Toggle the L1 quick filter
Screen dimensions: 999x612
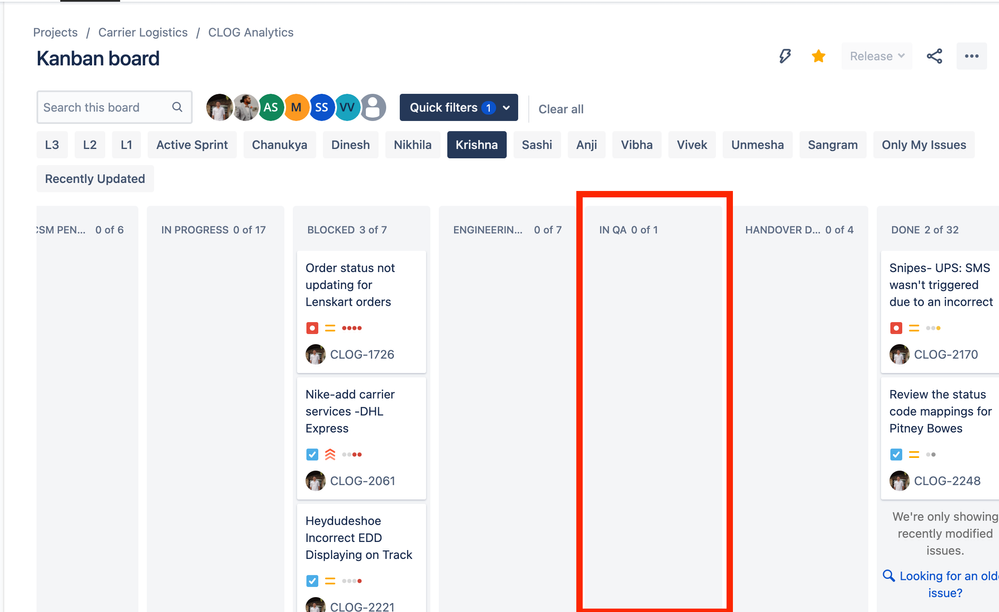[x=126, y=145]
